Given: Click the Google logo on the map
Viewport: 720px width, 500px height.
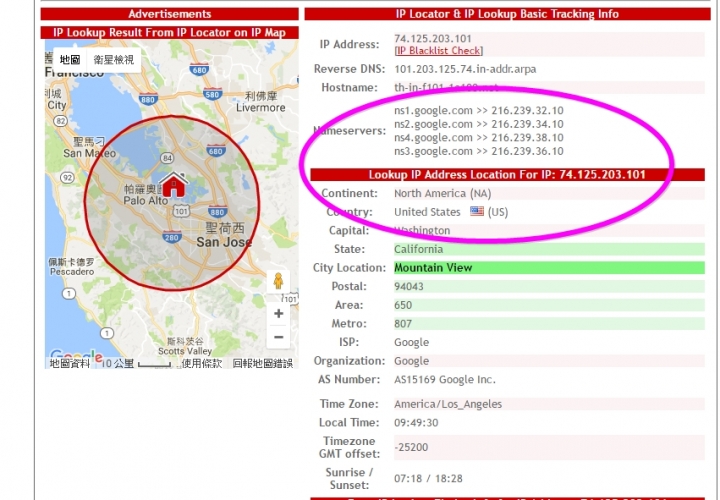Looking at the screenshot, I should tap(76, 356).
